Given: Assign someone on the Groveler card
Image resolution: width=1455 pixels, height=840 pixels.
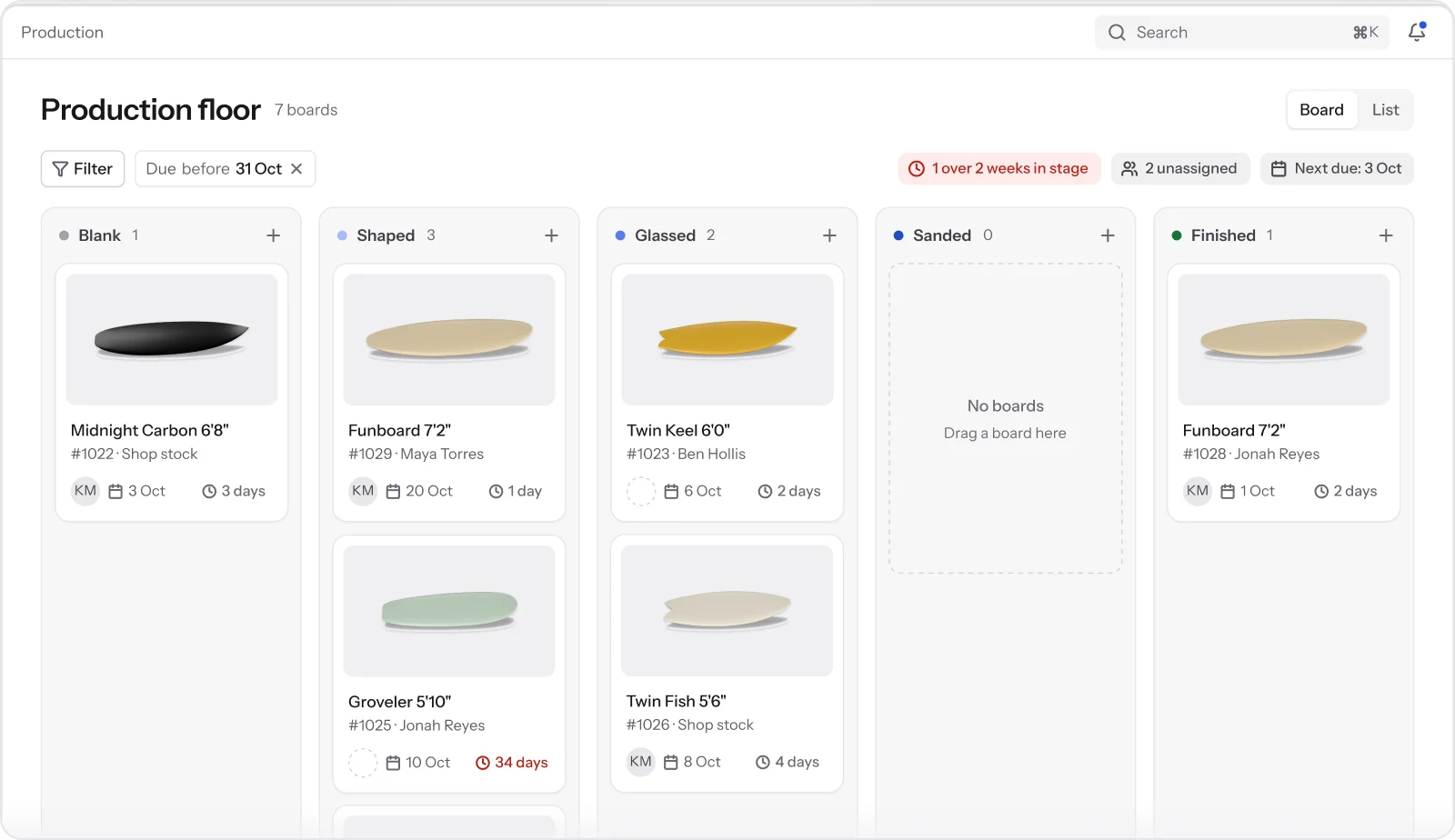Looking at the screenshot, I should [363, 763].
